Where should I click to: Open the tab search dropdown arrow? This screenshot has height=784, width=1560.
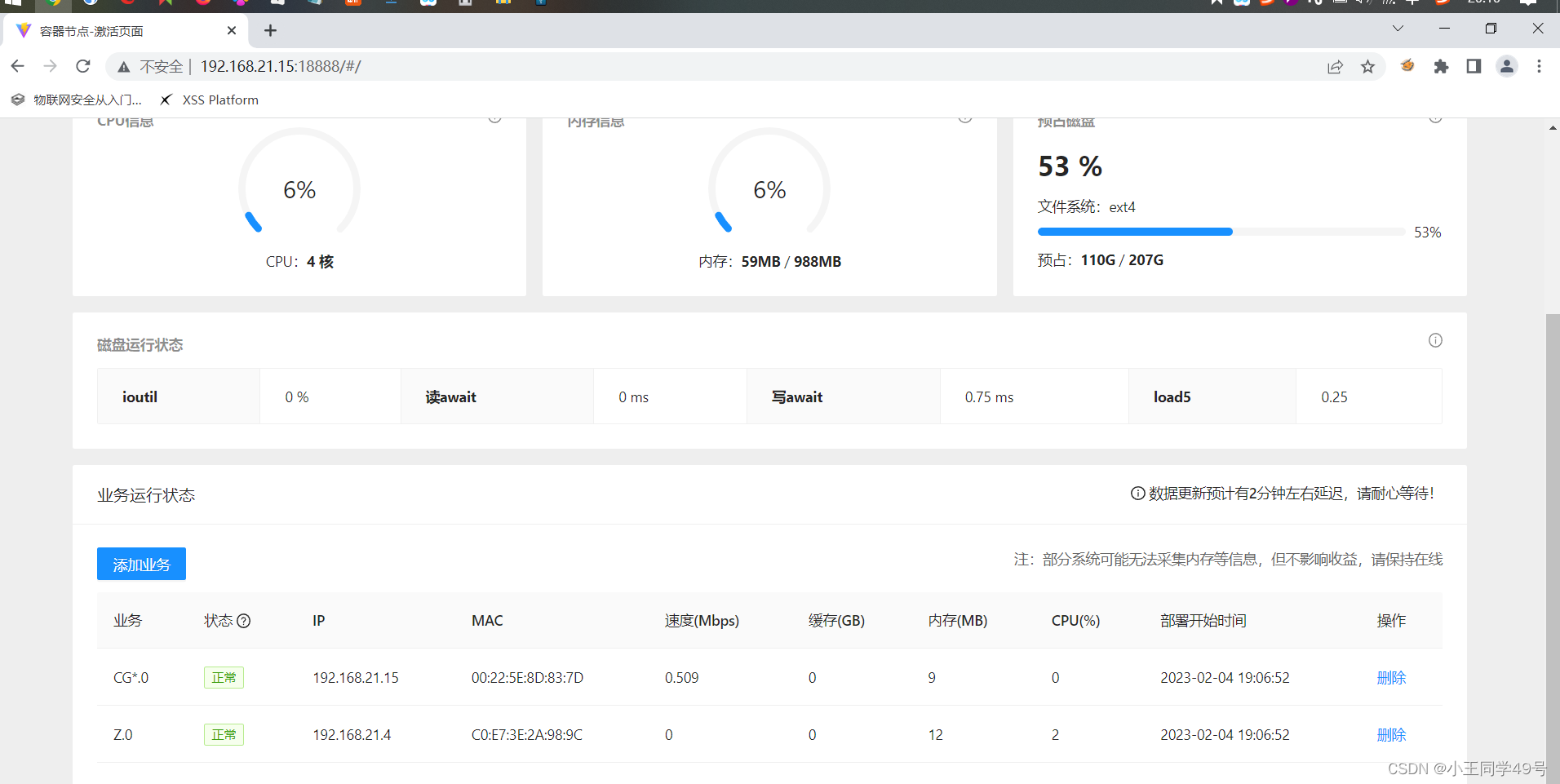pyautogui.click(x=1398, y=29)
